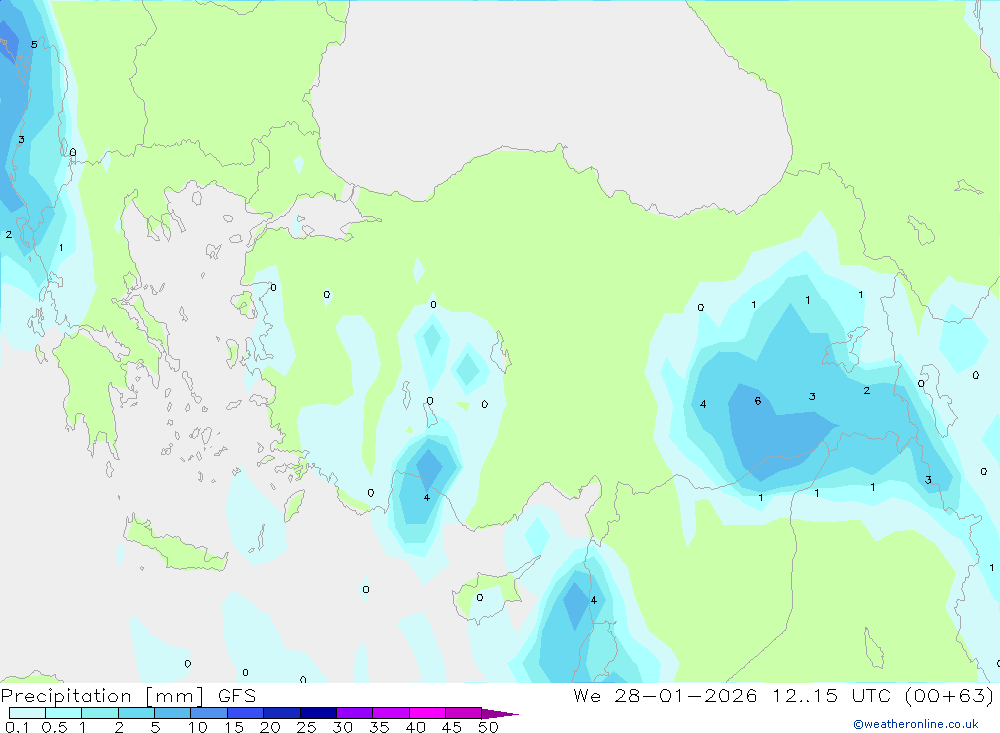This screenshot has width=1000, height=733.
Task: Click the legend label '25'
Action: click(x=306, y=727)
